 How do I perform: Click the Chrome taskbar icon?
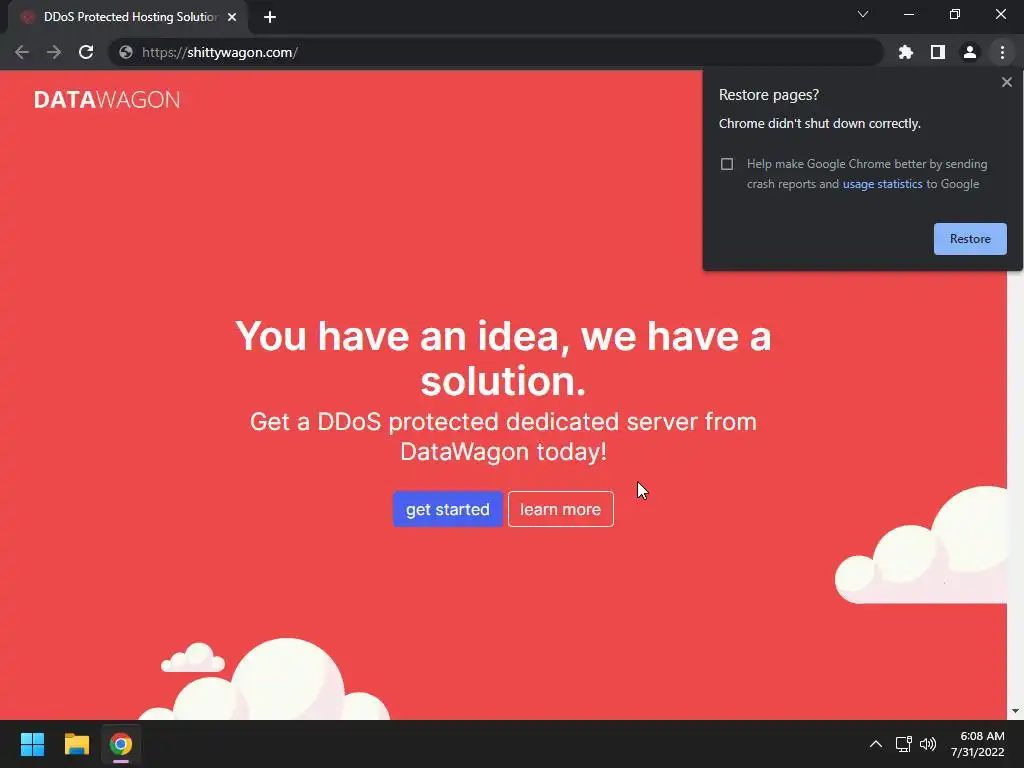[x=121, y=744]
